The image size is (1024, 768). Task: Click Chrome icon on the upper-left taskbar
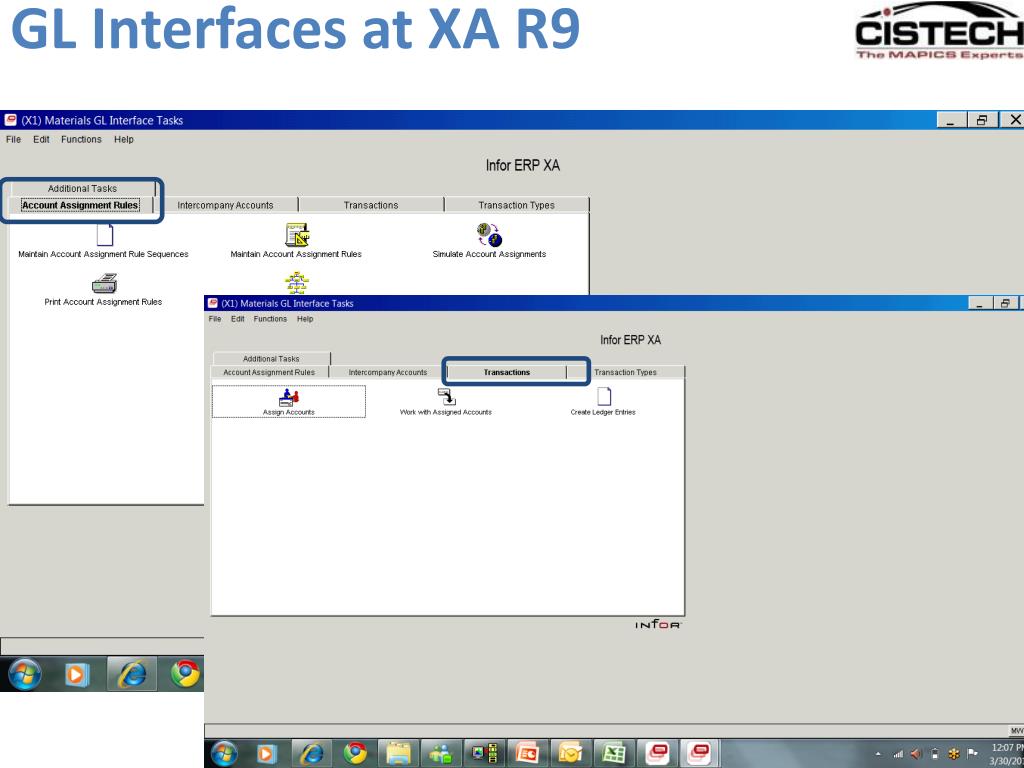[185, 673]
